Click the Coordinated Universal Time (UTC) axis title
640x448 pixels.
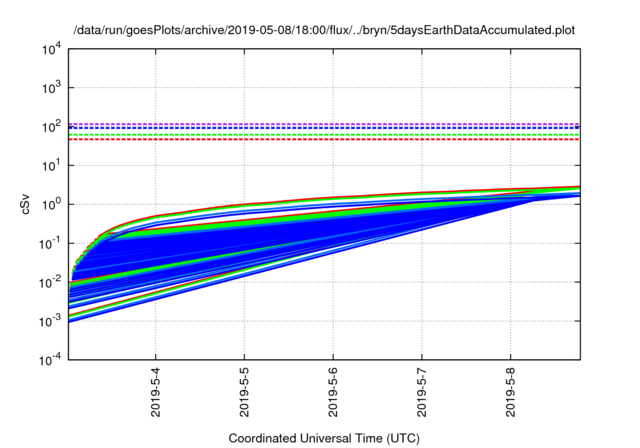click(x=324, y=438)
